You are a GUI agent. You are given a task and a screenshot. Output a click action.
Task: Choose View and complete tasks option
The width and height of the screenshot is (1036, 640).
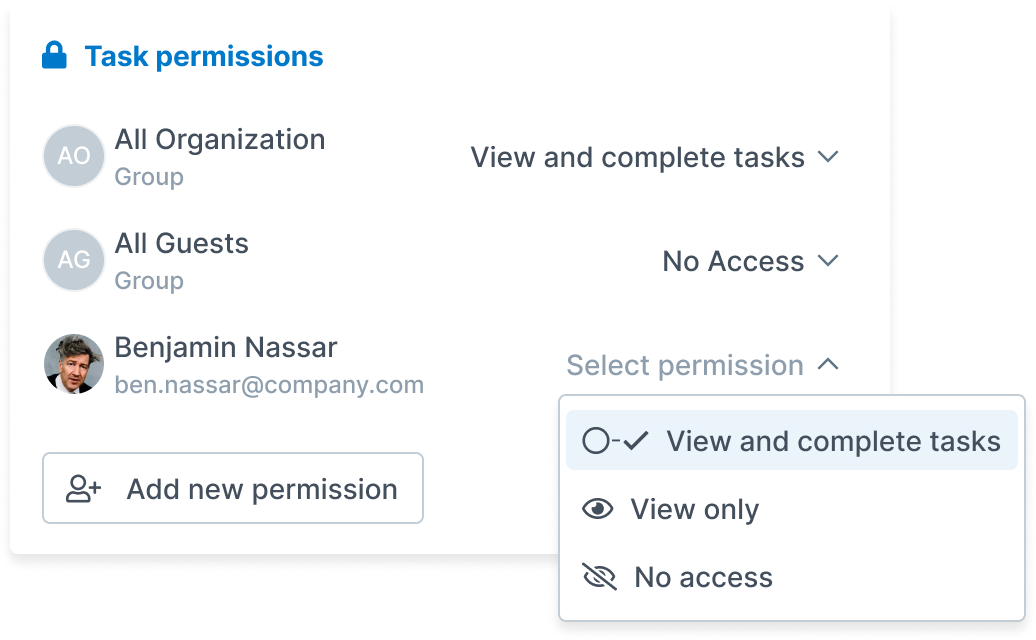tap(792, 441)
